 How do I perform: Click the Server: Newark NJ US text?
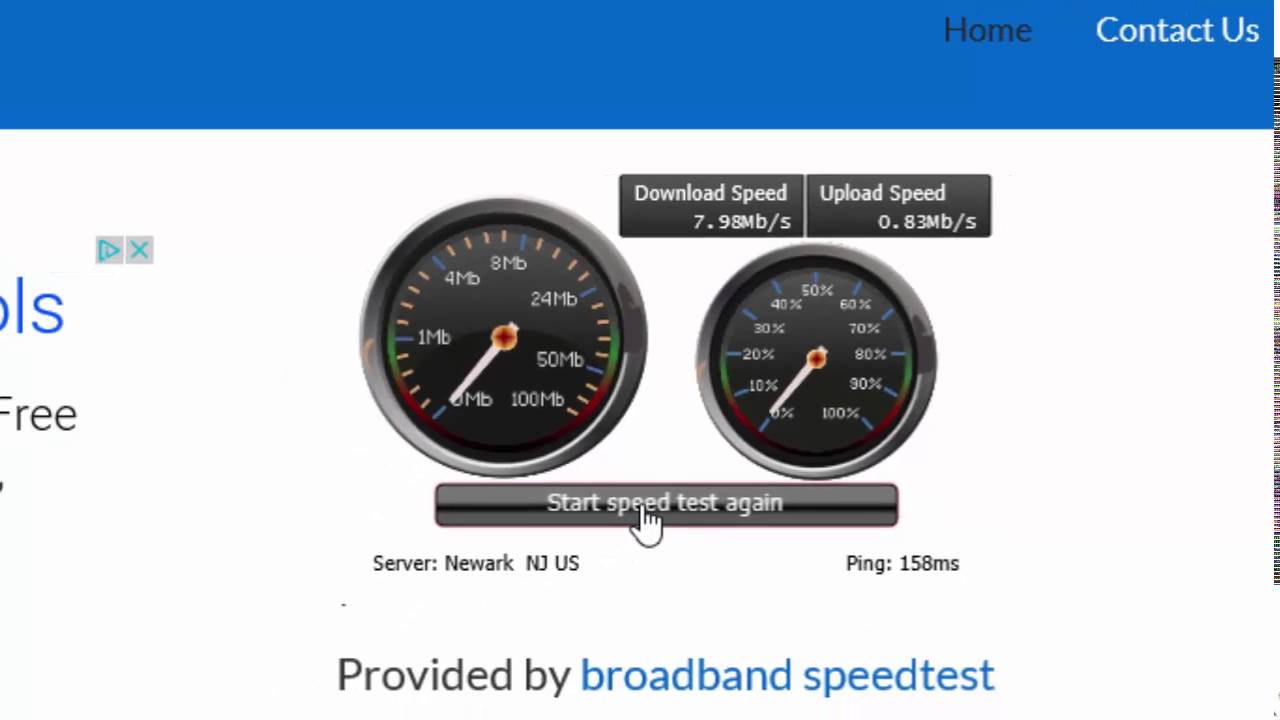pyautogui.click(x=476, y=563)
